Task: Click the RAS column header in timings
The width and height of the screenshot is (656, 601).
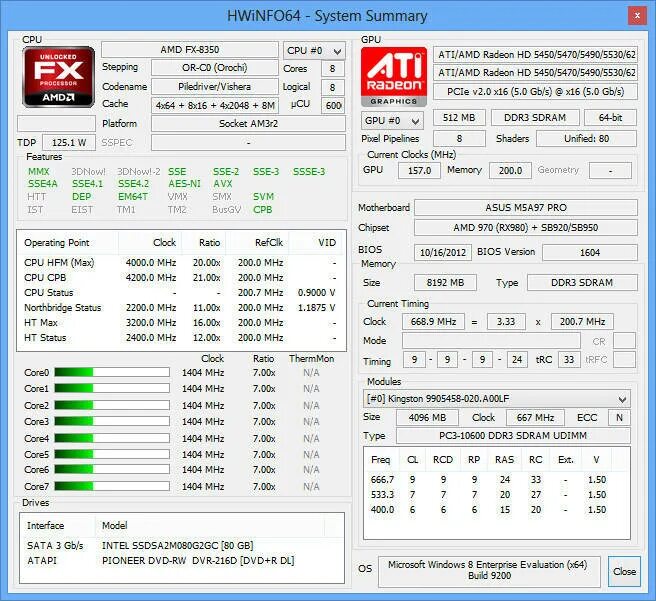Action: (x=504, y=460)
